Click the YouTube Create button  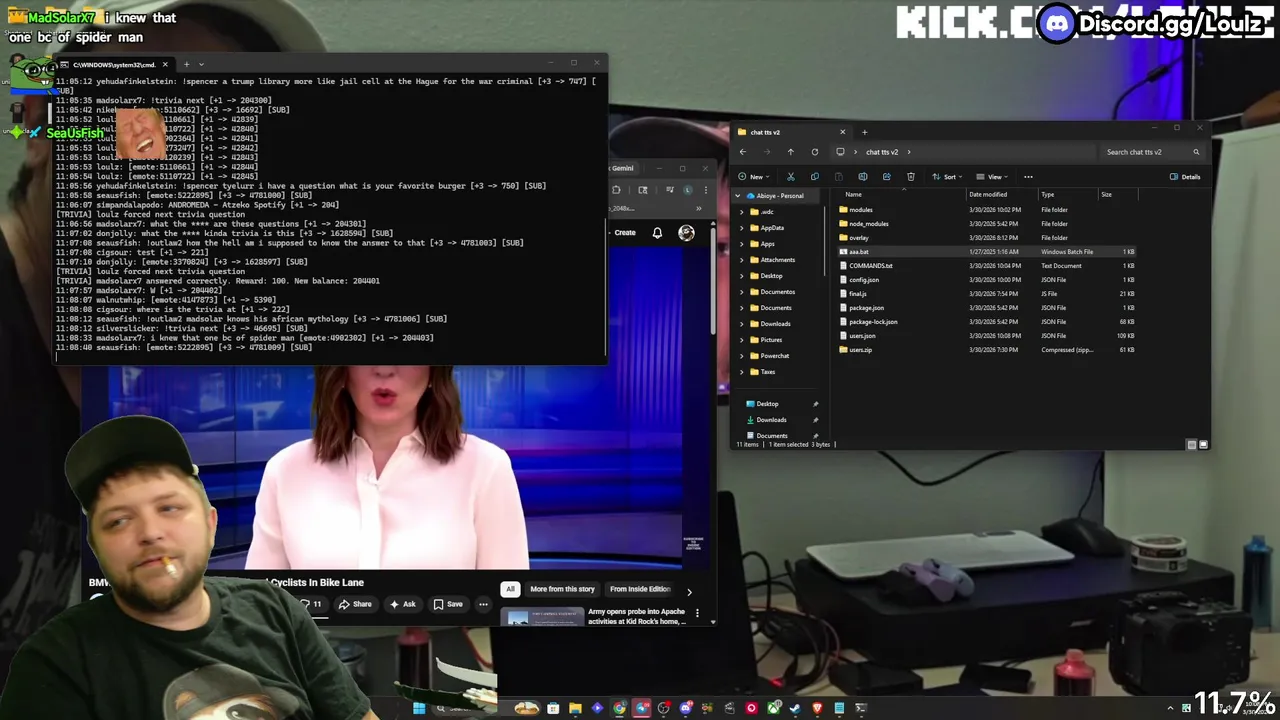click(625, 233)
